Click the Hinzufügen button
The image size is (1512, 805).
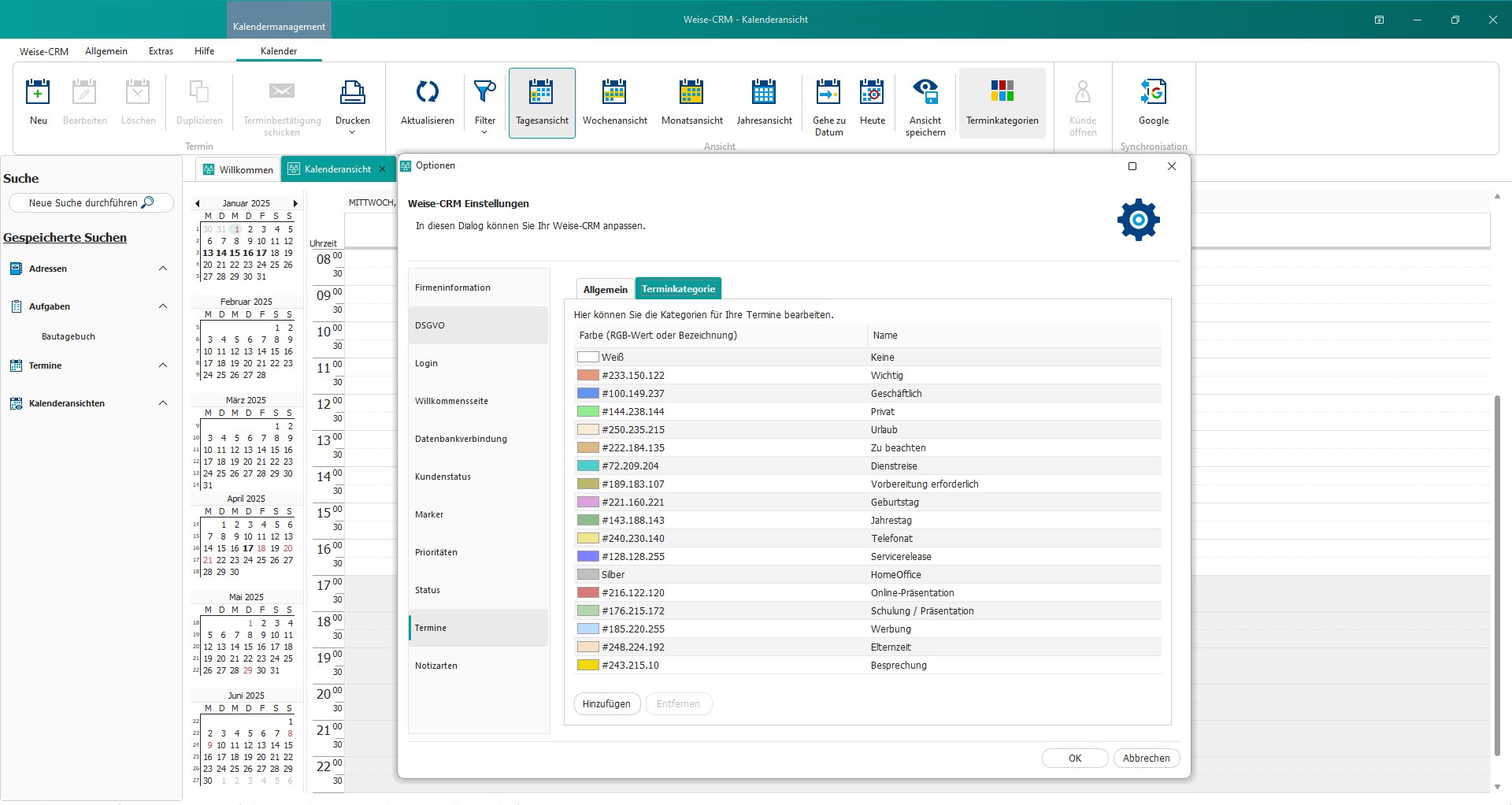[606, 704]
